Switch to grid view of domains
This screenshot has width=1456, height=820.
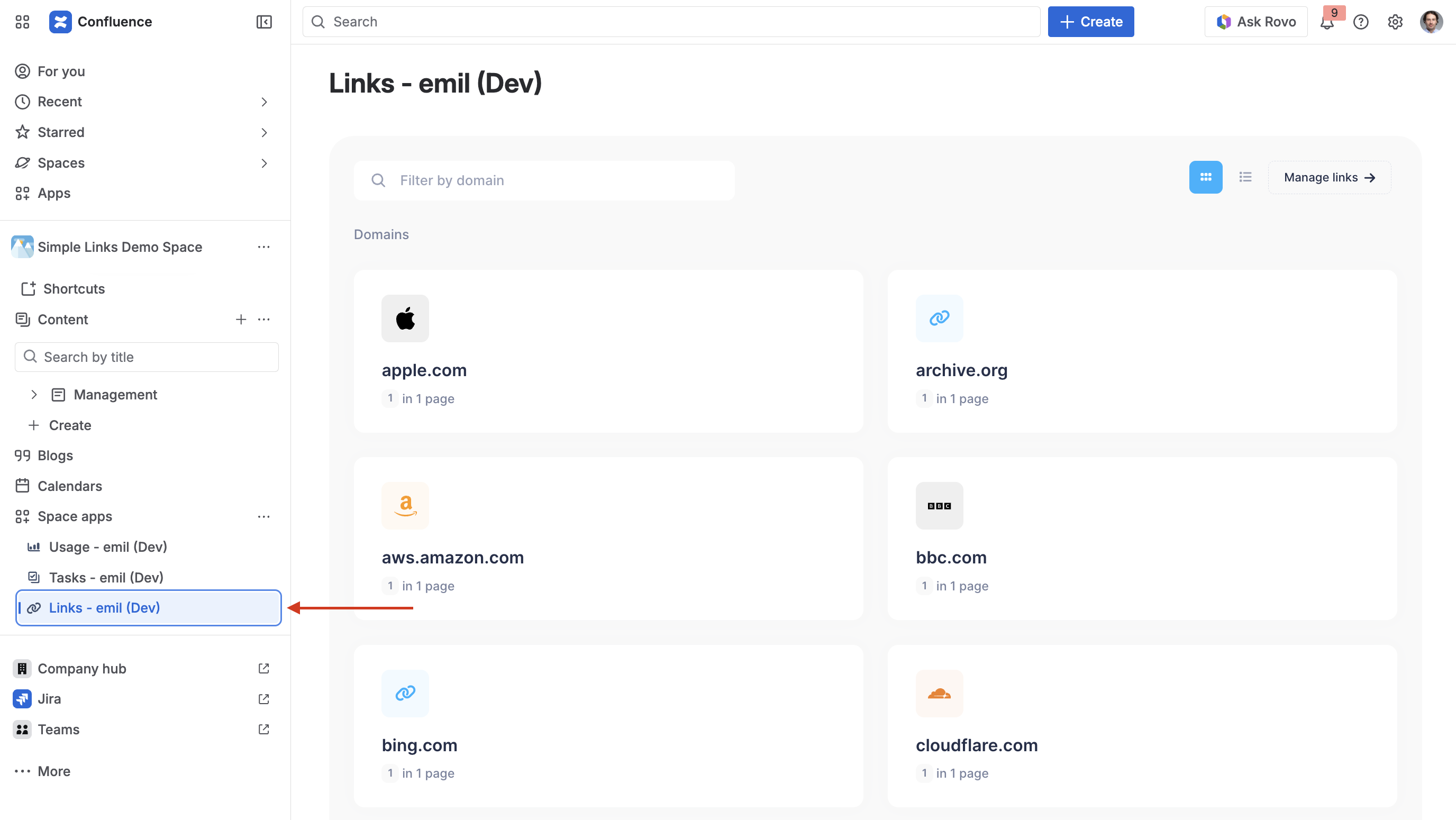[x=1205, y=177]
